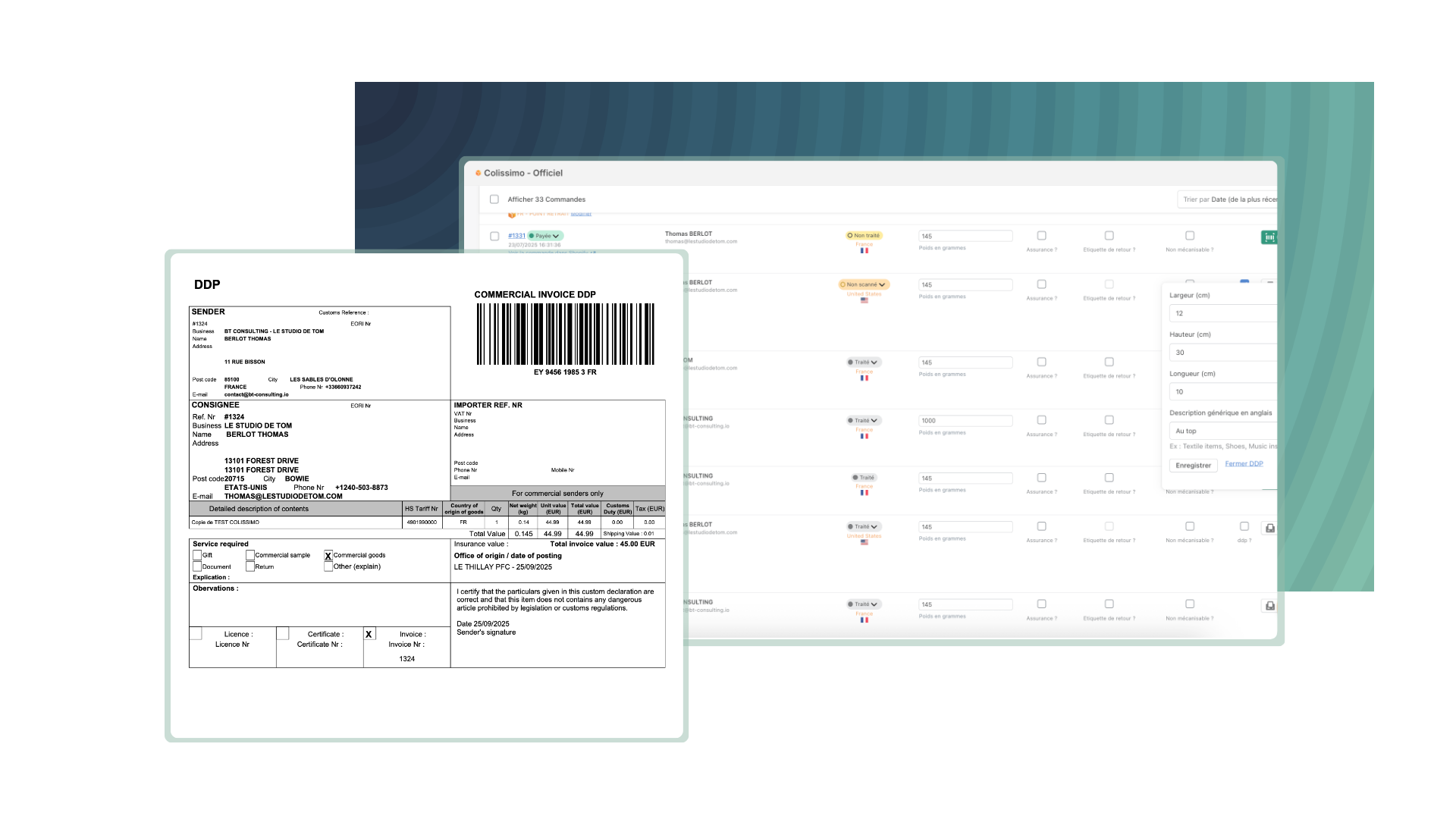The height and width of the screenshot is (819, 1456).
Task: Check the Afficher 33 Commandes select-all checkbox
Action: coord(494,199)
